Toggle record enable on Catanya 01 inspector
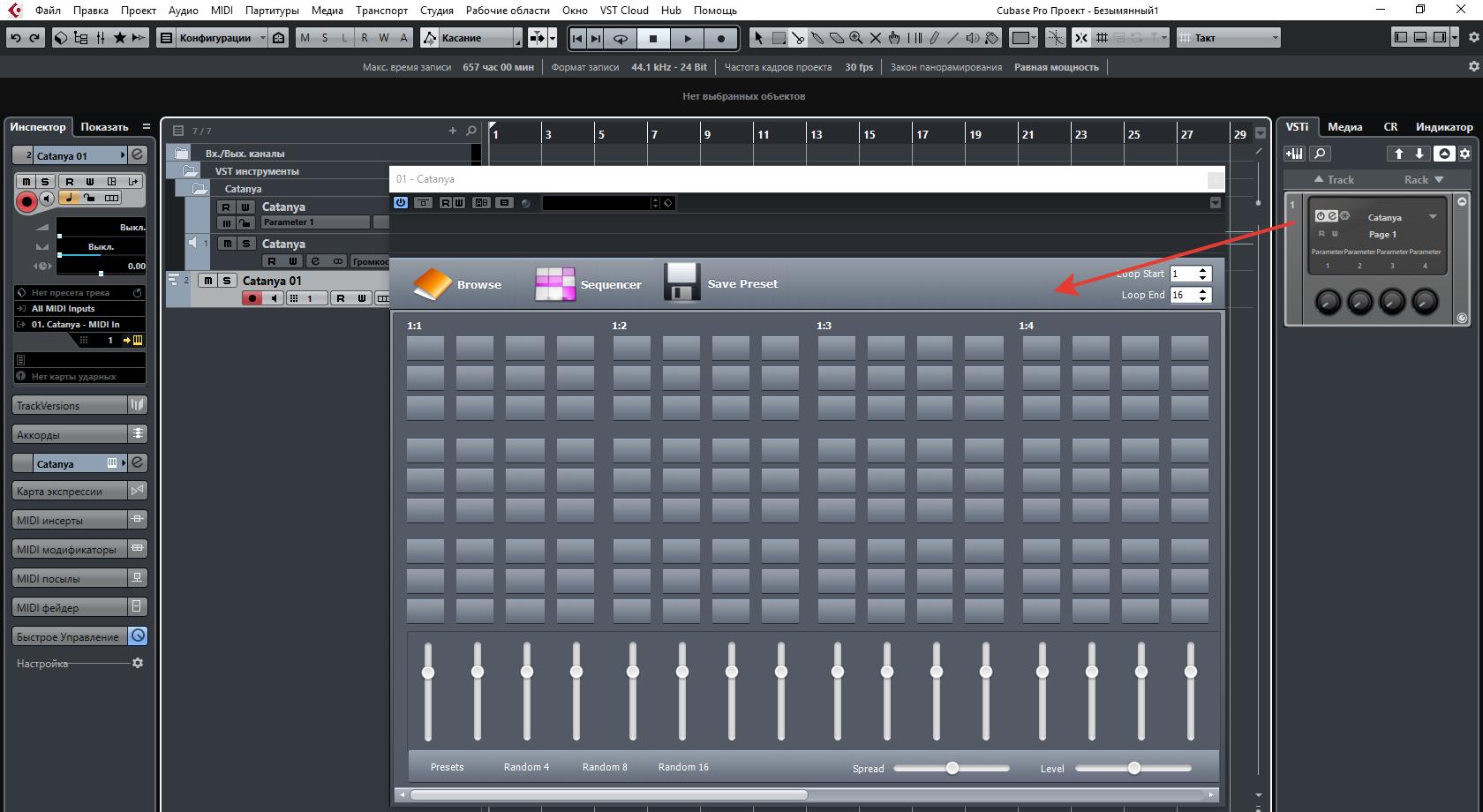 coord(26,202)
